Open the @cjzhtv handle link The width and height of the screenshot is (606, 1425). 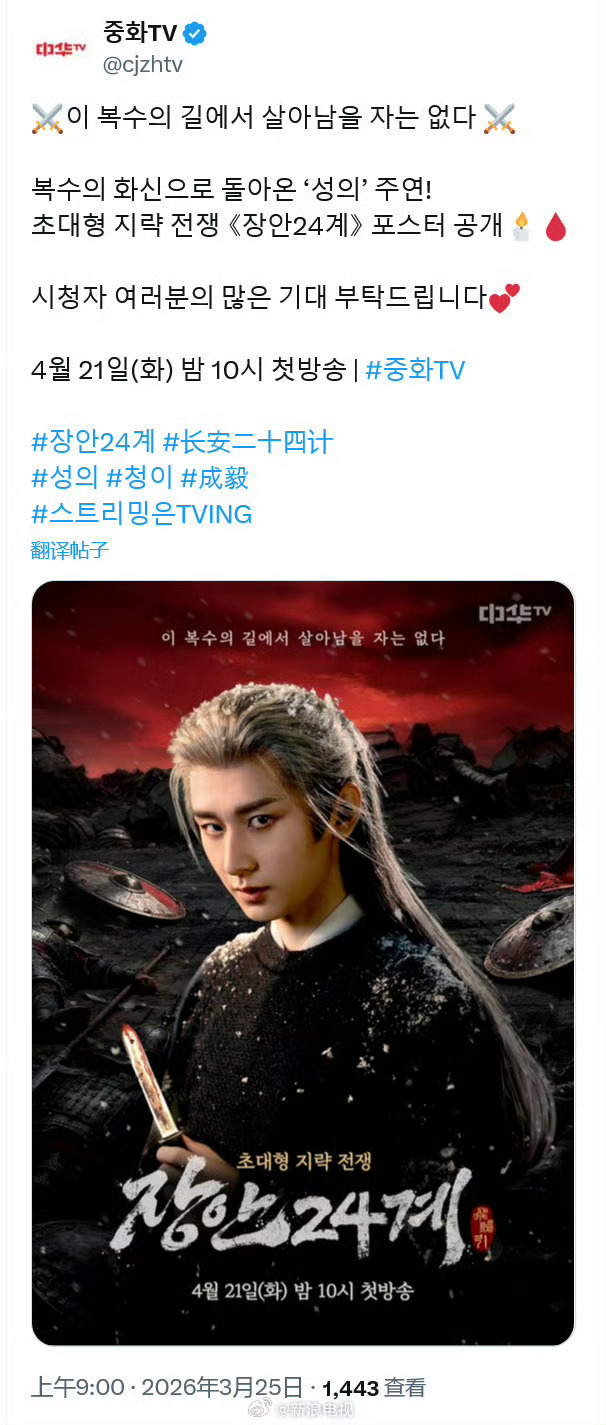(143, 65)
